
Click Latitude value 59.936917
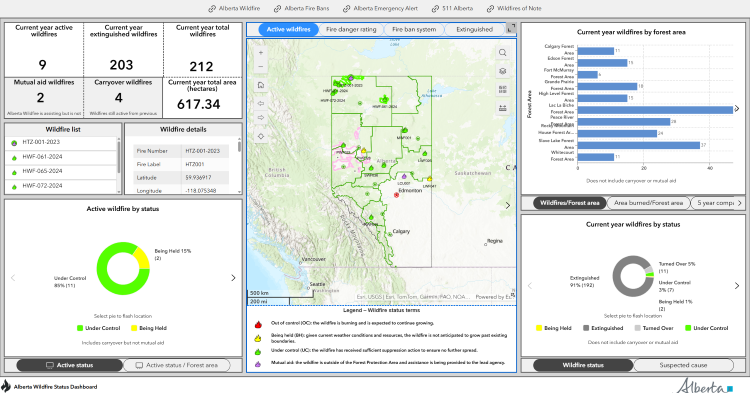205,178
